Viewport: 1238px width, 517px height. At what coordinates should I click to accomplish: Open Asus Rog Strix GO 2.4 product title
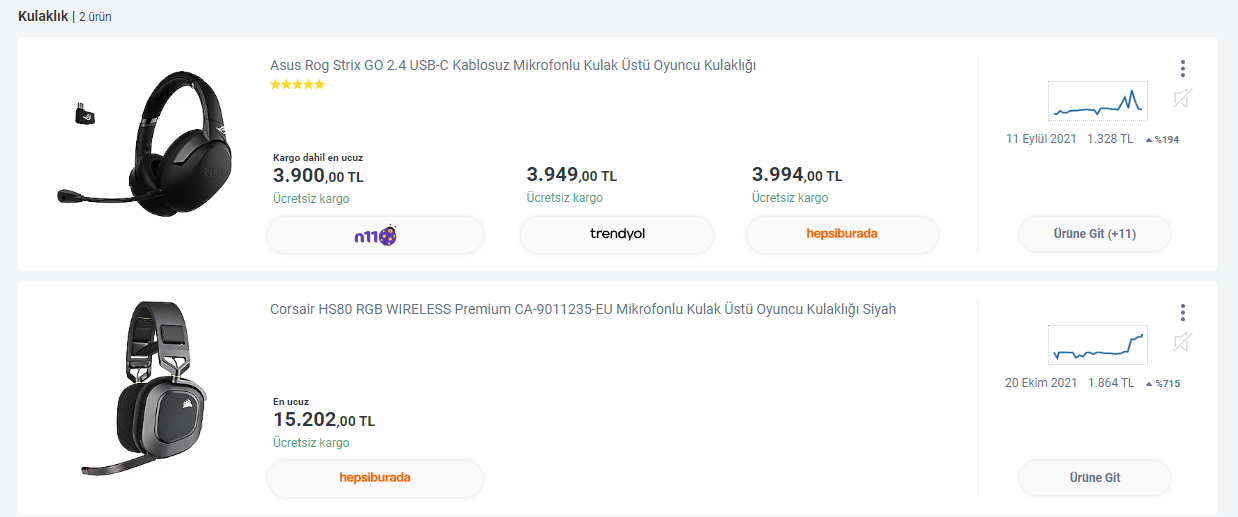513,66
